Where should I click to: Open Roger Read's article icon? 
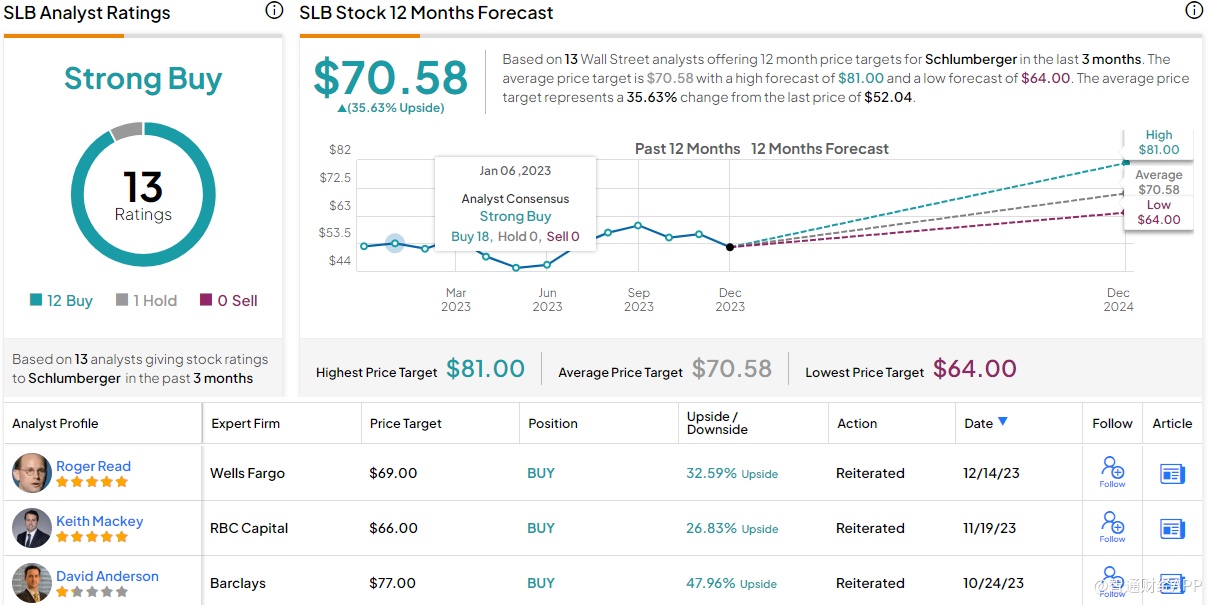tap(1172, 474)
